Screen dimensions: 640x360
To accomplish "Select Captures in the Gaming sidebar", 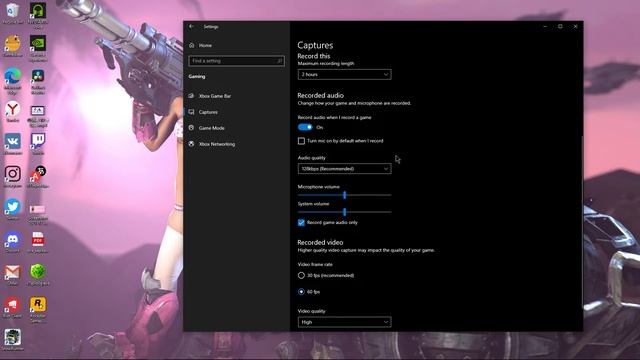I will pyautogui.click(x=208, y=112).
